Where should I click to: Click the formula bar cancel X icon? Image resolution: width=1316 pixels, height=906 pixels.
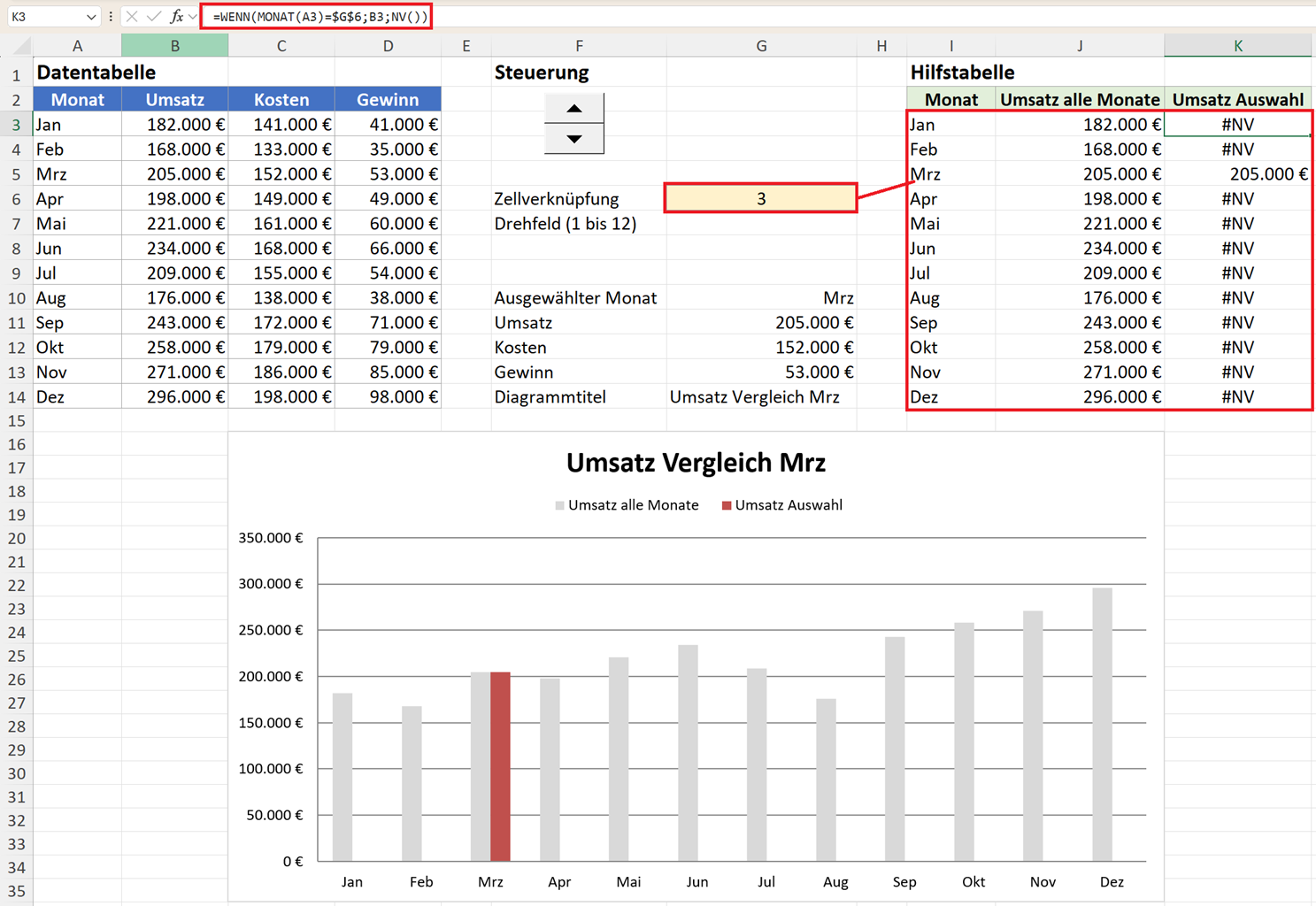point(132,17)
